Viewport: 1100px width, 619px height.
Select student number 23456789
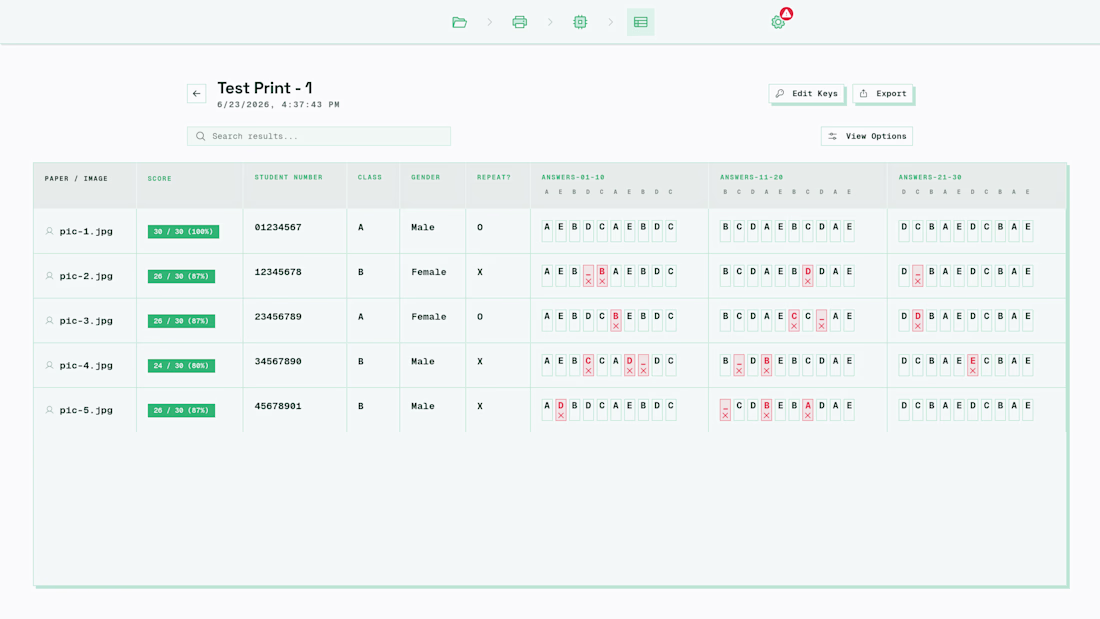[x=278, y=317]
